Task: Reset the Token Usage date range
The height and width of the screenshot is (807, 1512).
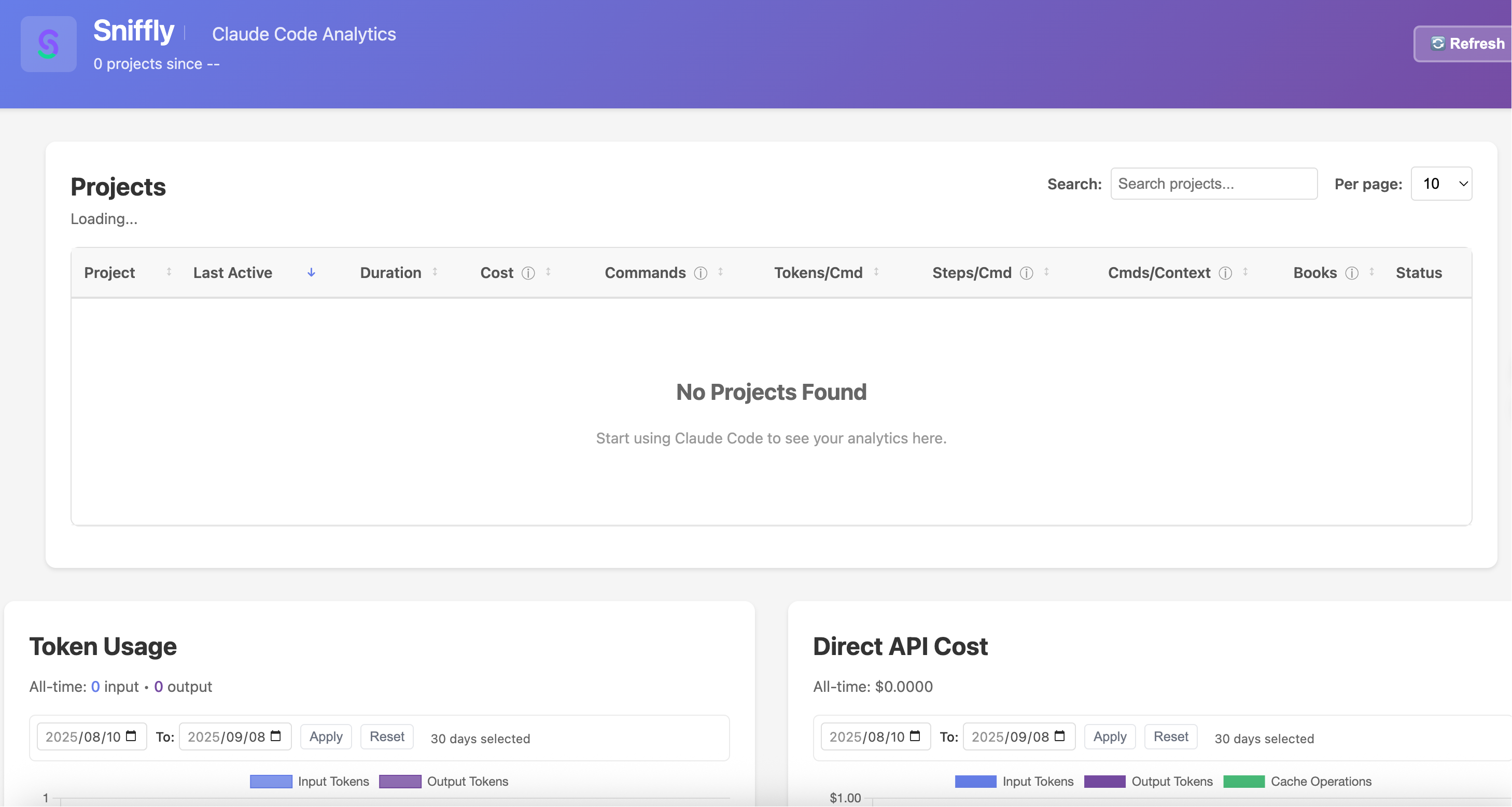Action: point(387,736)
